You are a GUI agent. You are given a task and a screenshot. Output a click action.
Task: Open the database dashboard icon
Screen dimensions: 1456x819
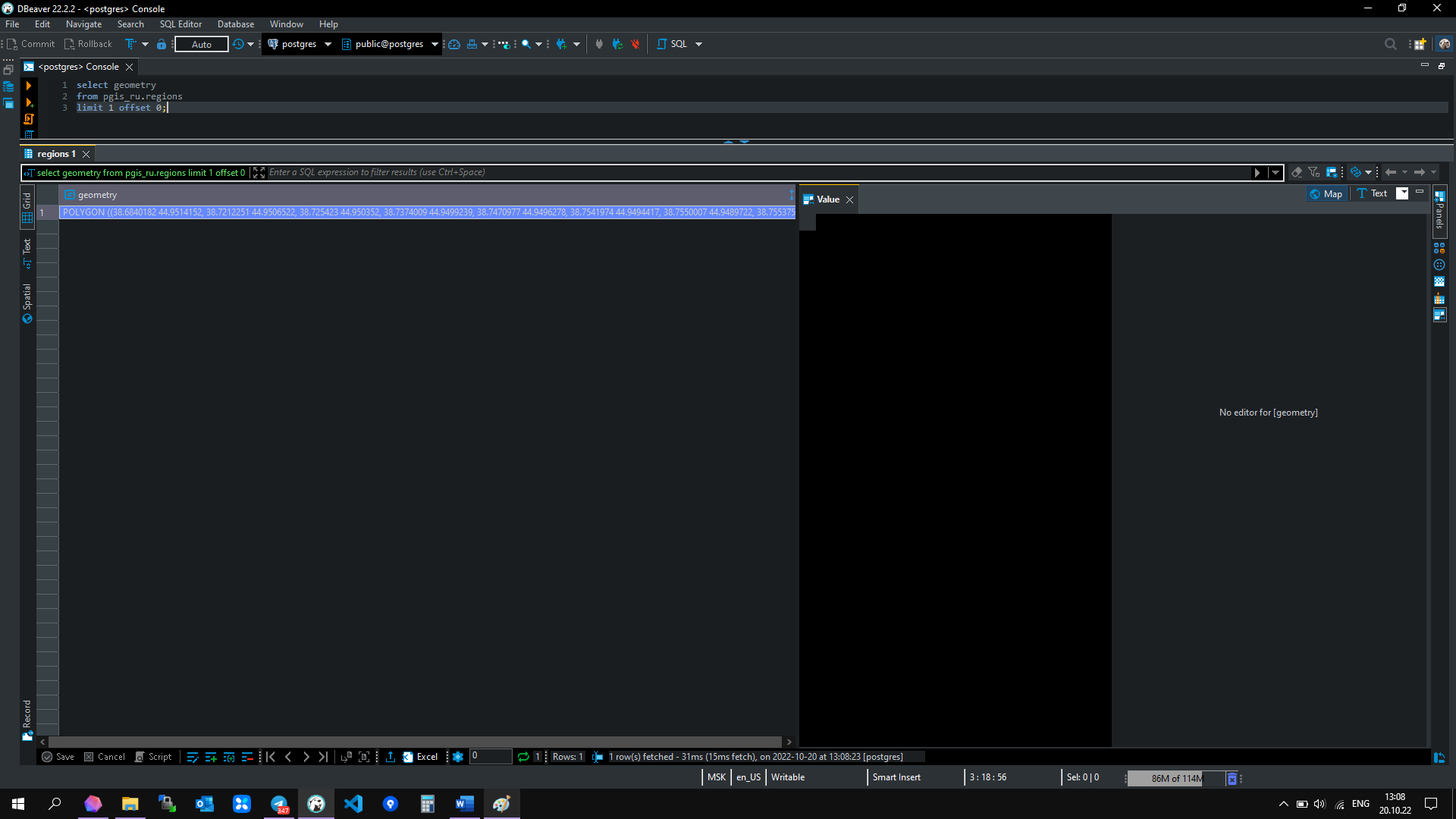click(x=454, y=44)
